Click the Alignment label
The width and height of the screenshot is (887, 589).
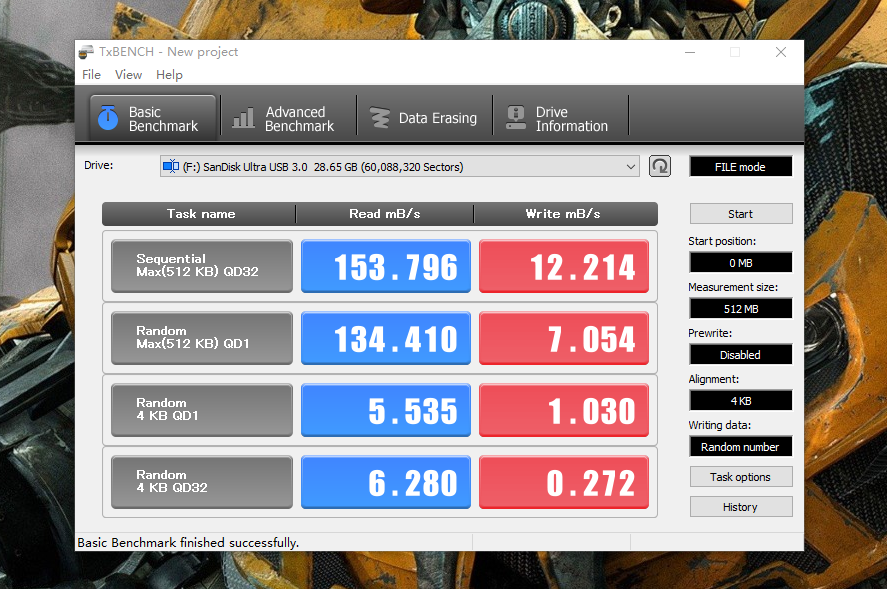click(x=713, y=379)
